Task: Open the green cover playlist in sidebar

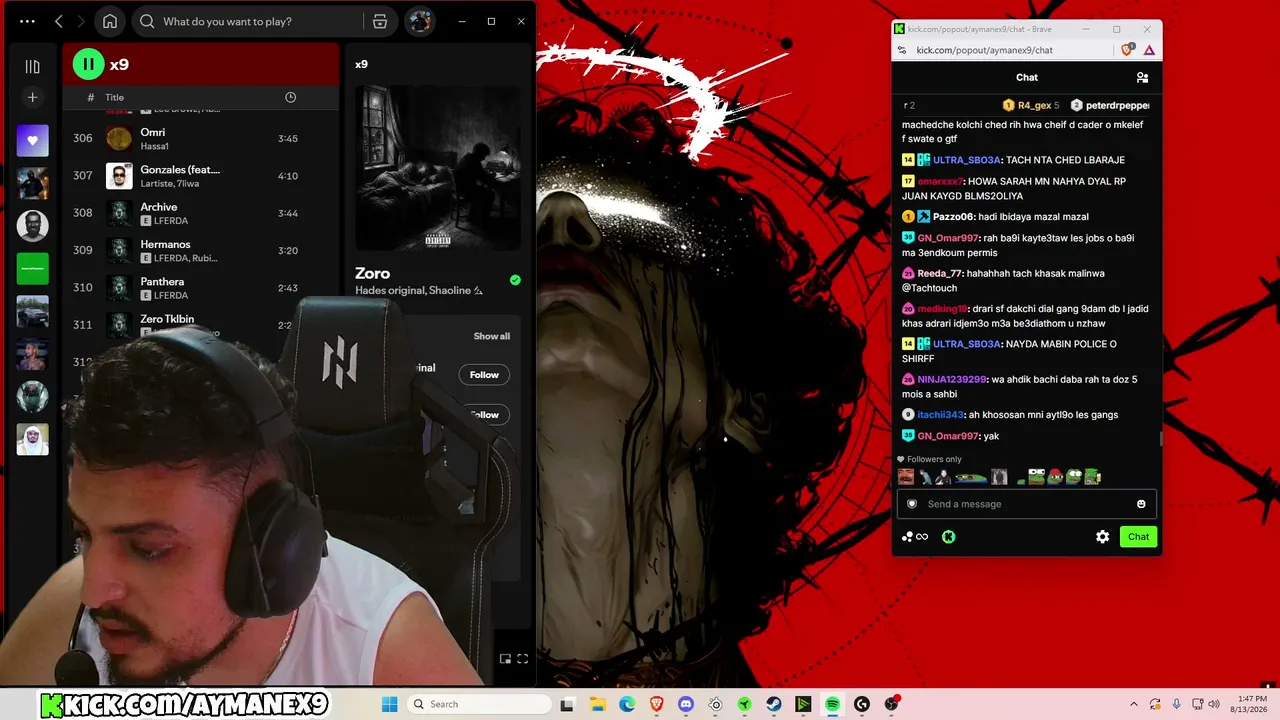Action: point(32,269)
